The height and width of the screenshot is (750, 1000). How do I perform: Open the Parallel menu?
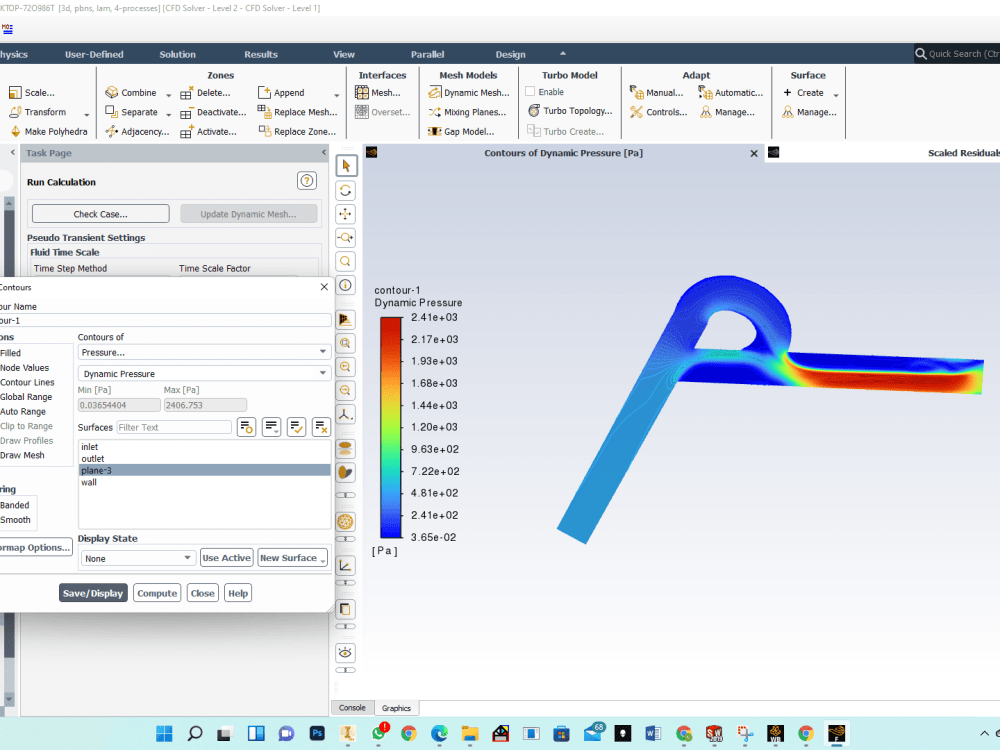pos(427,54)
